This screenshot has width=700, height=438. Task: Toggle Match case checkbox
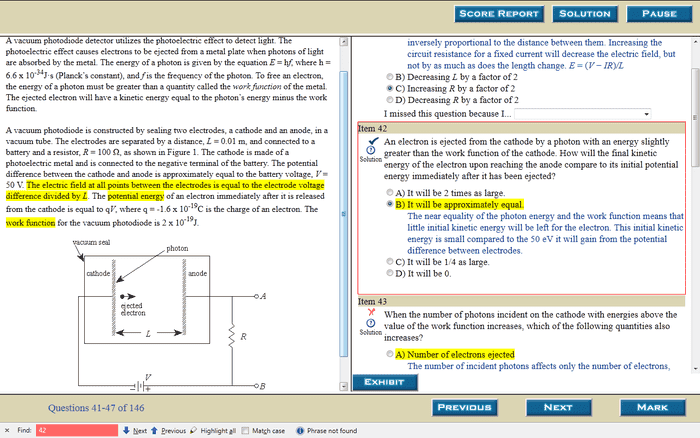pos(245,430)
